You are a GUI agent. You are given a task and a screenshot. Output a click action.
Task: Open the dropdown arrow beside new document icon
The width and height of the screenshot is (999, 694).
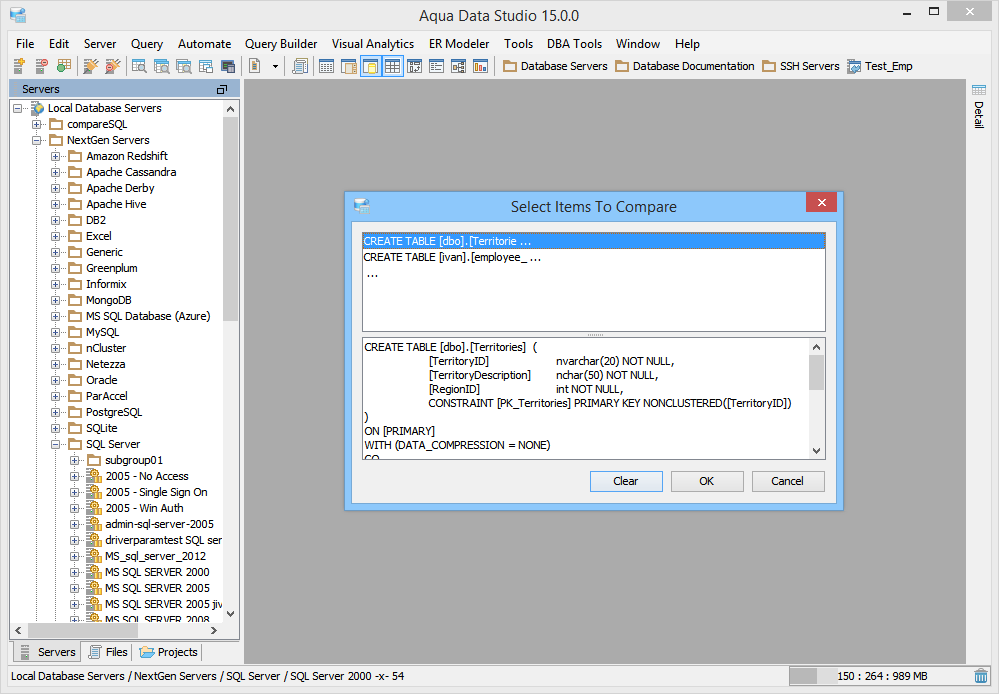pos(275,66)
